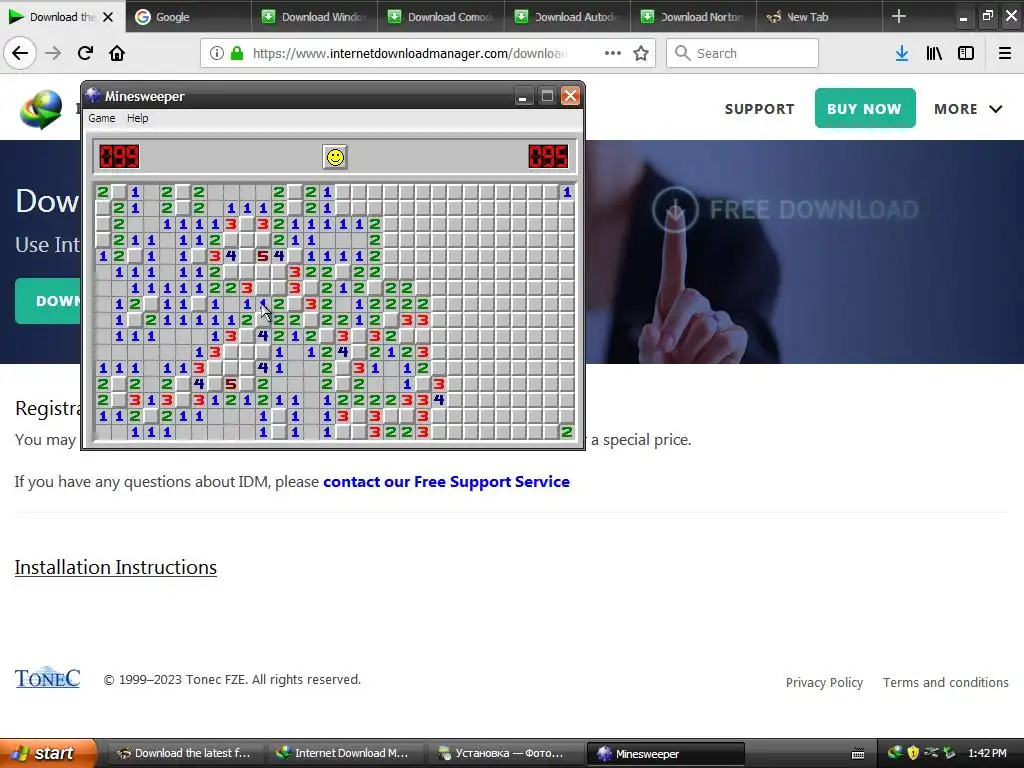The height and width of the screenshot is (768, 1024).
Task: Click the address bar URL text
Action: [x=410, y=54]
